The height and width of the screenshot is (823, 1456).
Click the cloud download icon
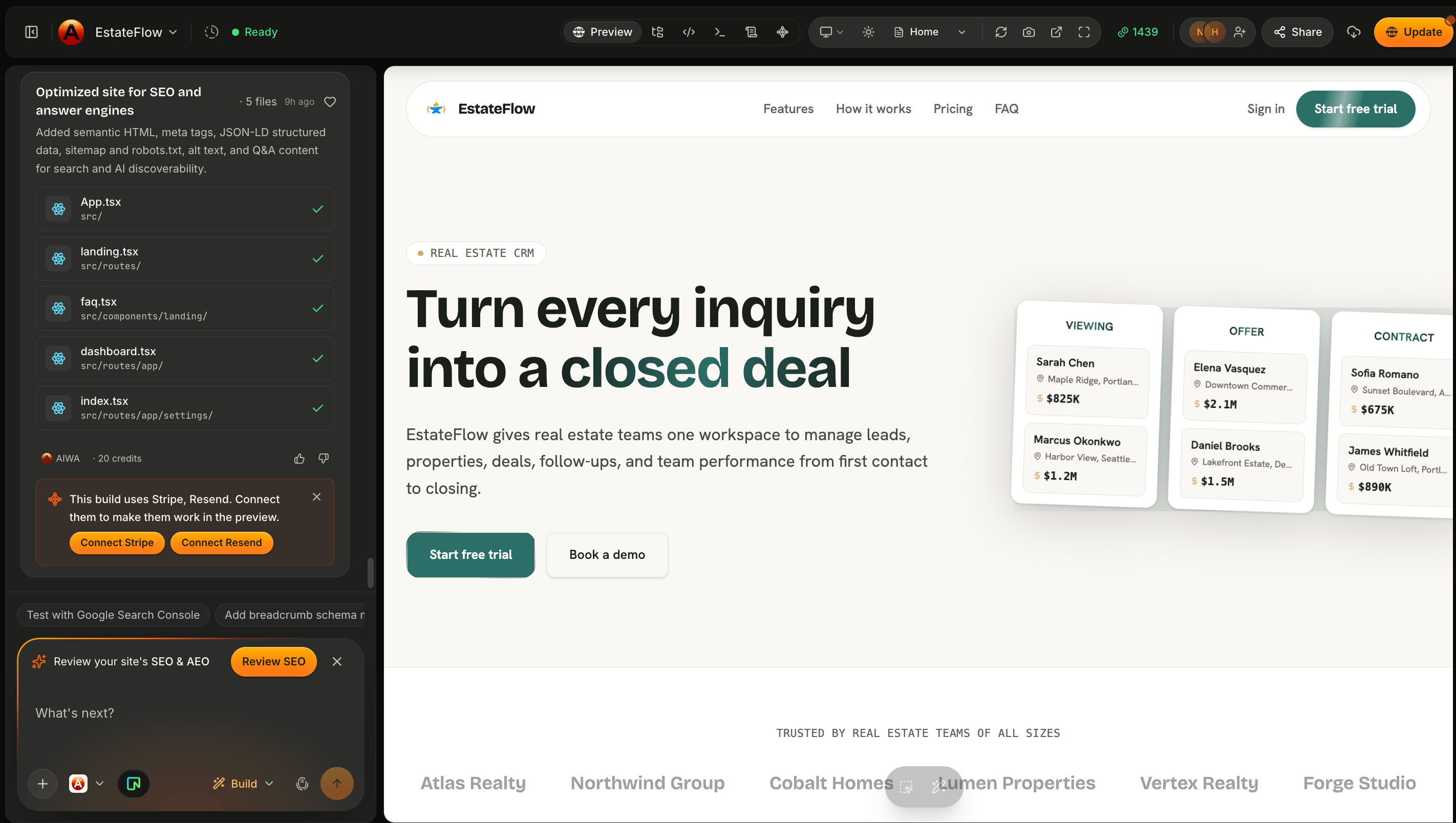click(x=1353, y=32)
